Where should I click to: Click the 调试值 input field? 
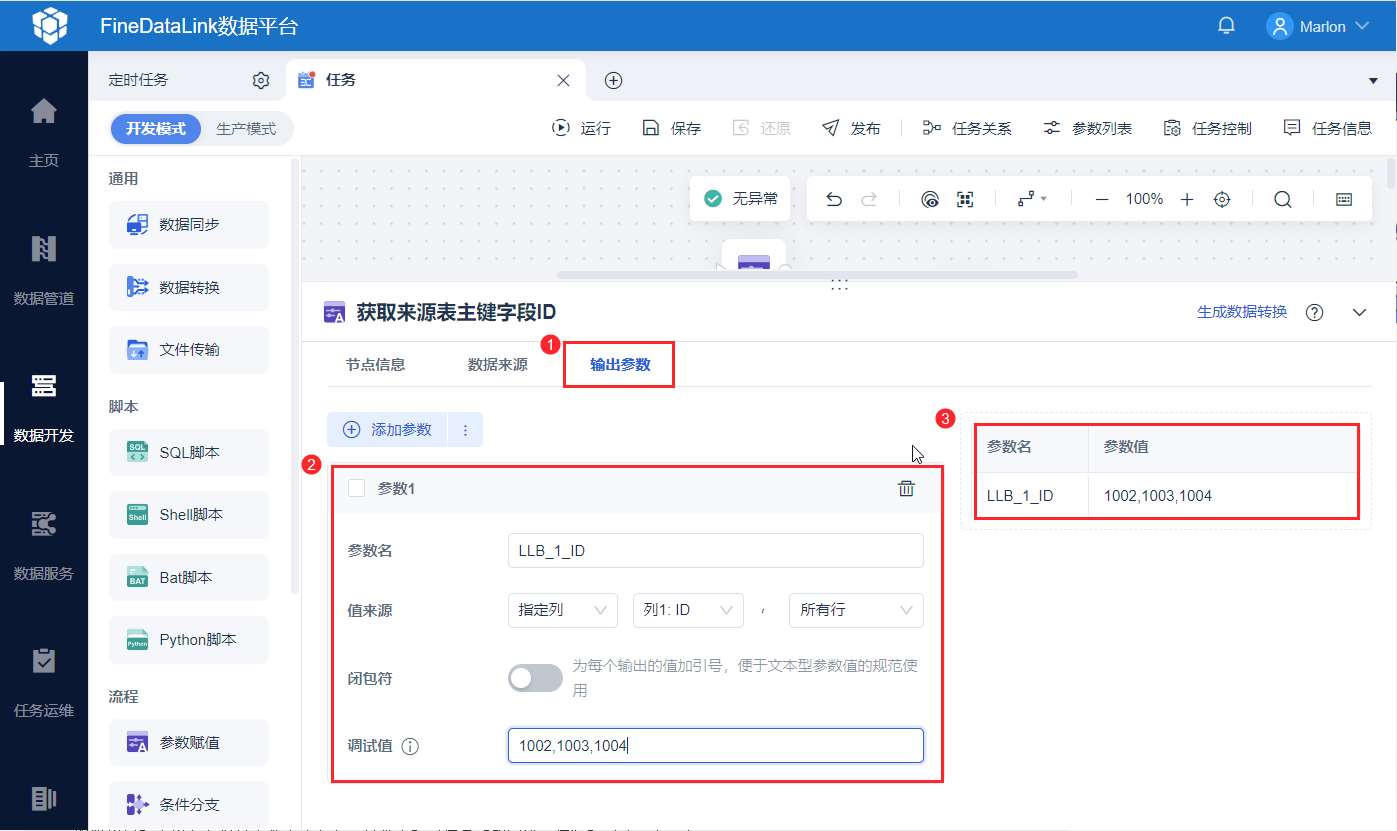point(716,746)
